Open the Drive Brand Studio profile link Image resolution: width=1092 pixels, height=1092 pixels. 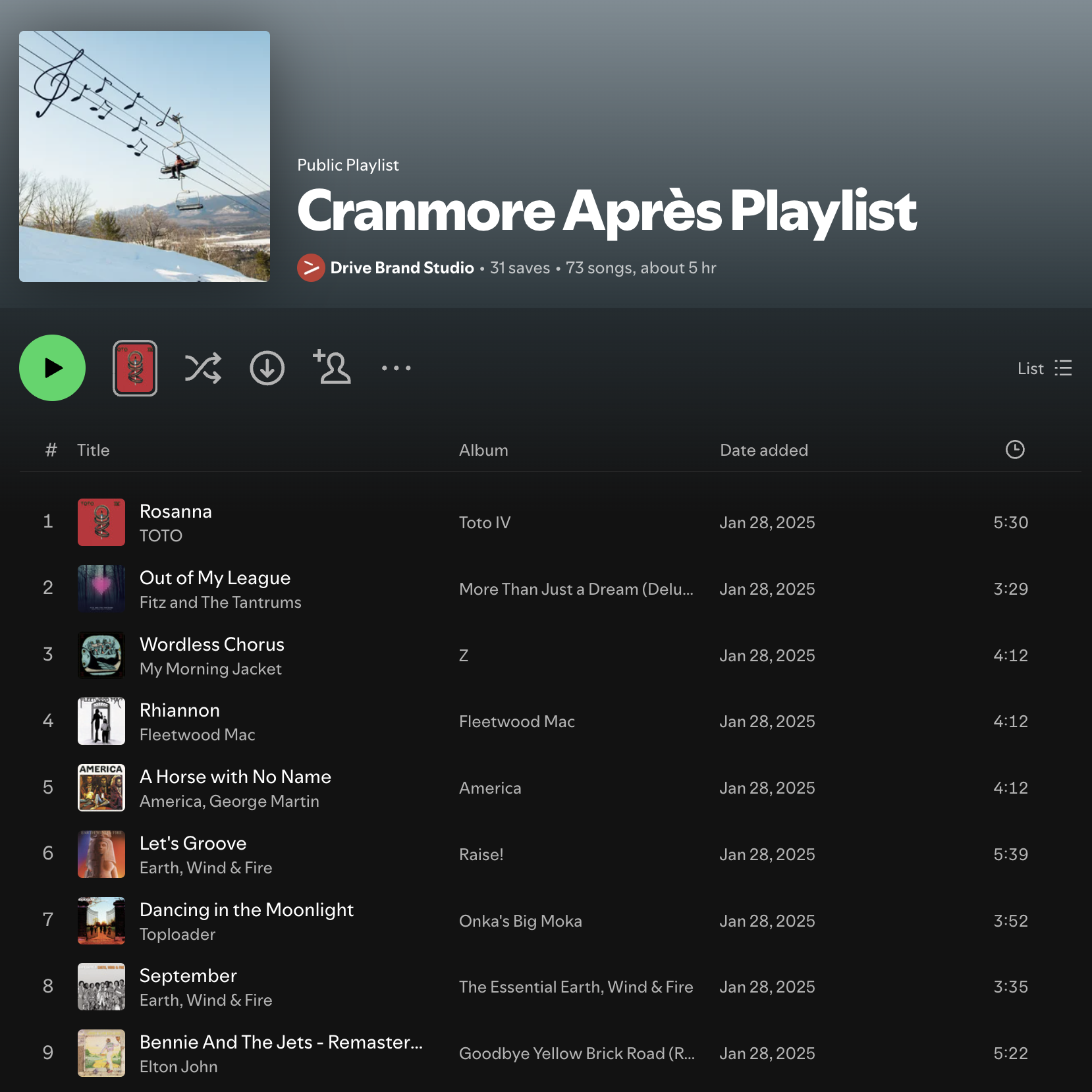coord(402,268)
